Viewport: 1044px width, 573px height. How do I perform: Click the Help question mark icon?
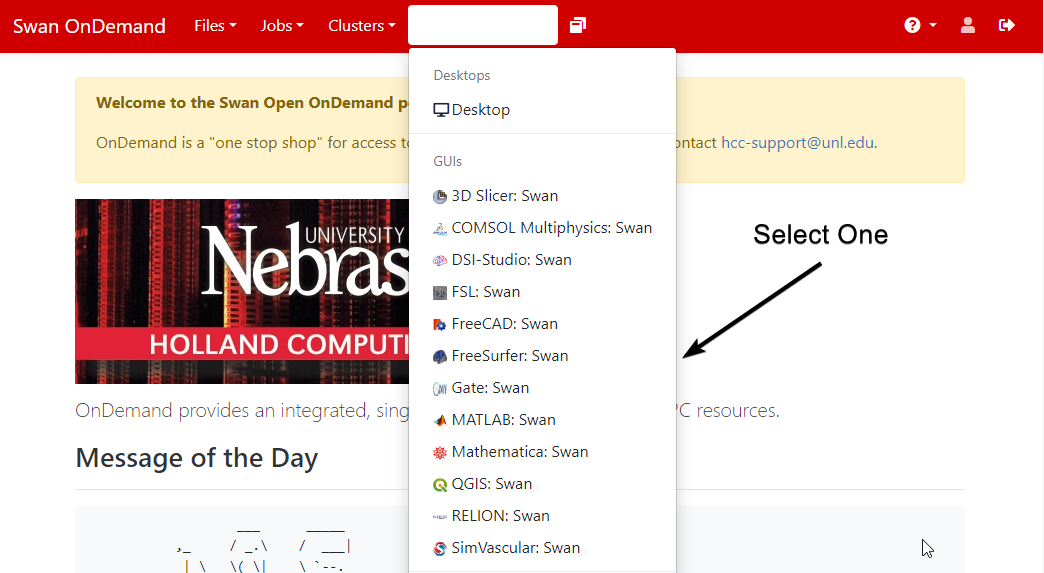[912, 25]
